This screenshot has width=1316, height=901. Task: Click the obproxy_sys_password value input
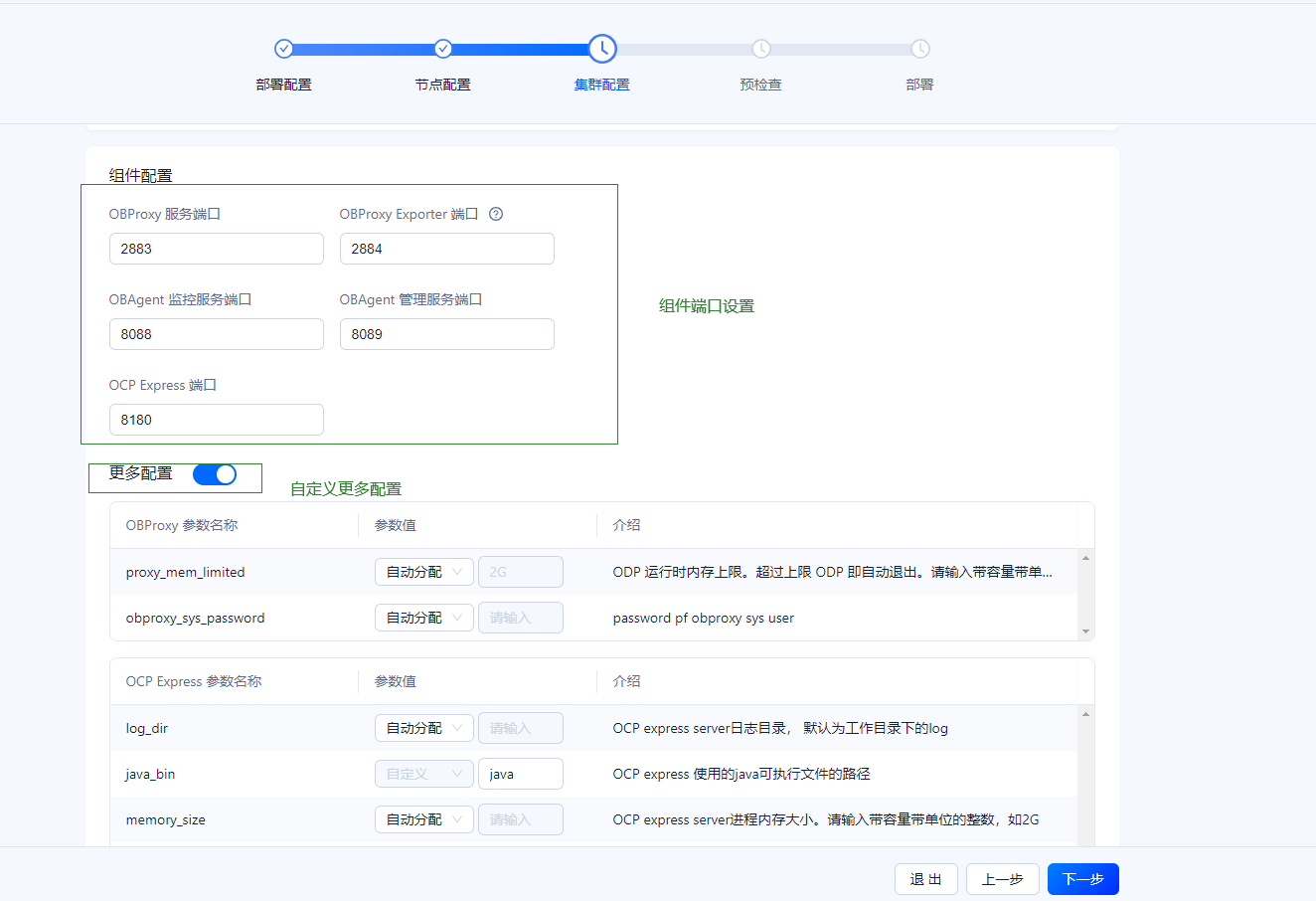[x=521, y=618]
